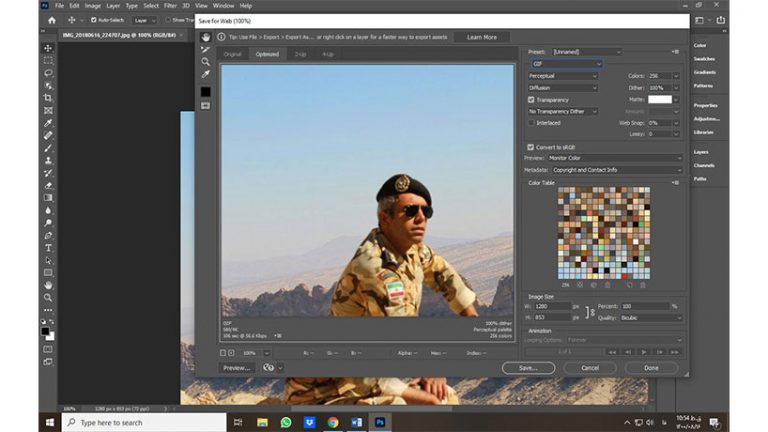Select the Zoom tool in Photoshop toolbar
The height and width of the screenshot is (432, 768).
click(x=48, y=297)
